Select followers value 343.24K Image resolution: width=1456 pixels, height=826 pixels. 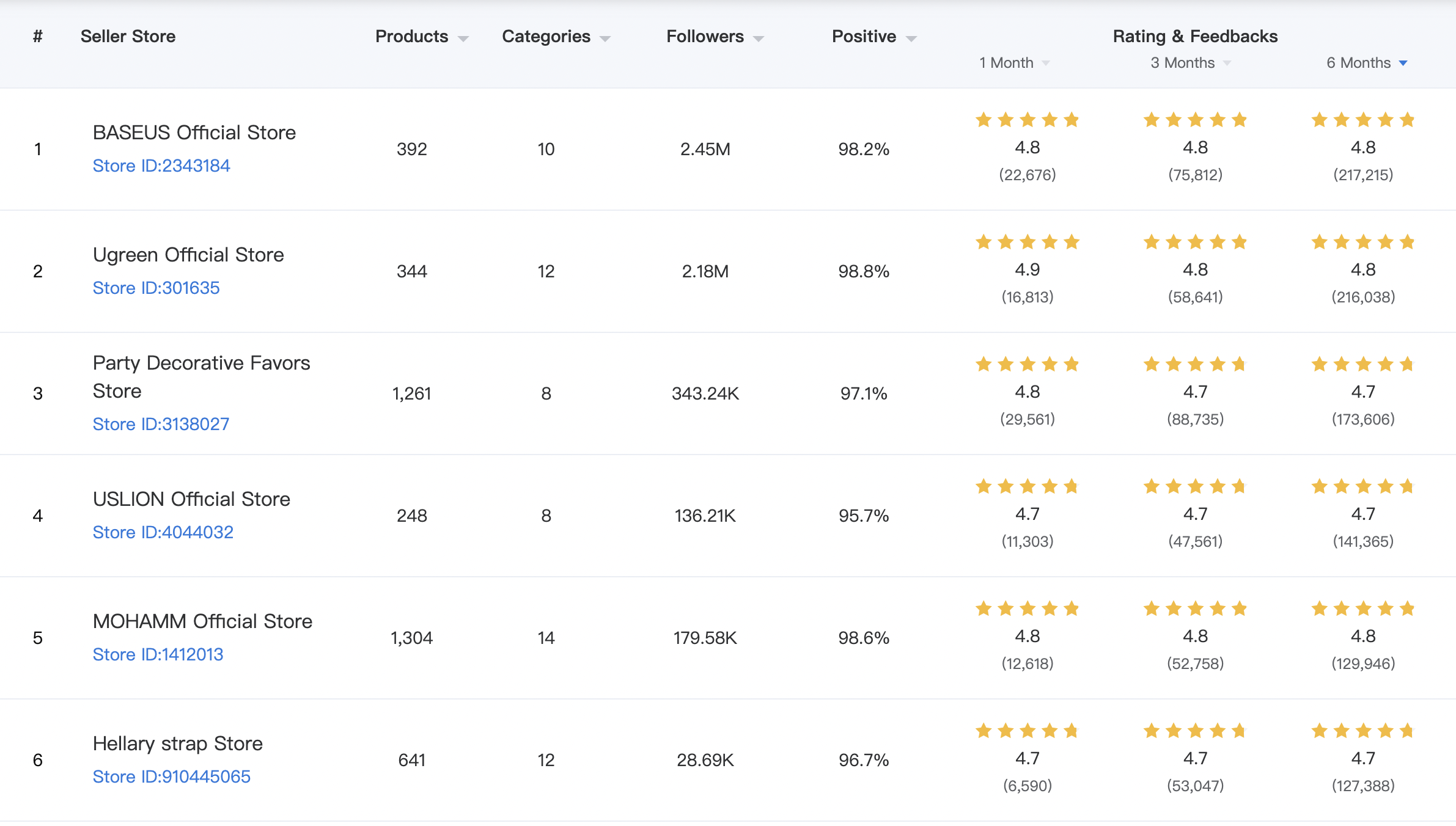click(705, 393)
